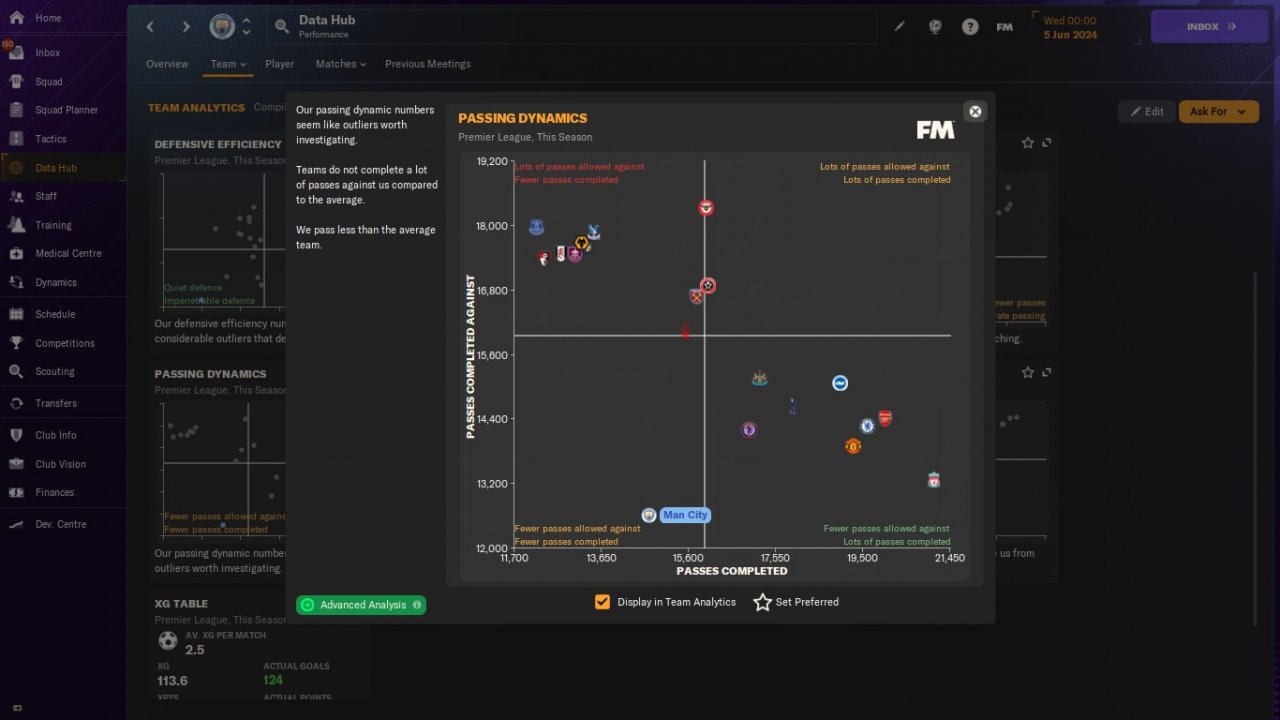Open the Inbox sidebar item
Viewport: 1280px width, 720px height.
[48, 53]
